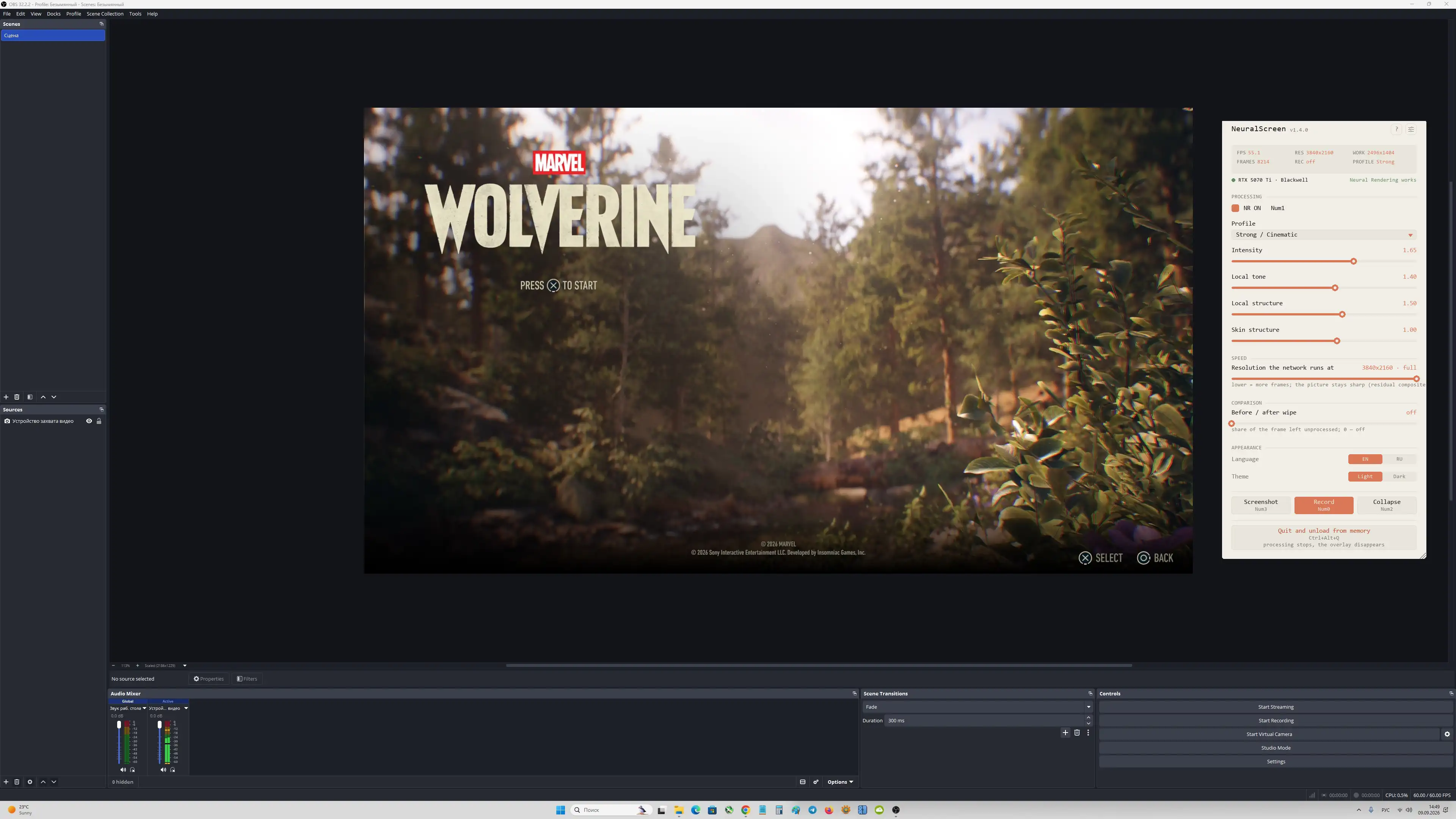Select the Light theme option
This screenshot has height=819, width=1456.
[1365, 477]
